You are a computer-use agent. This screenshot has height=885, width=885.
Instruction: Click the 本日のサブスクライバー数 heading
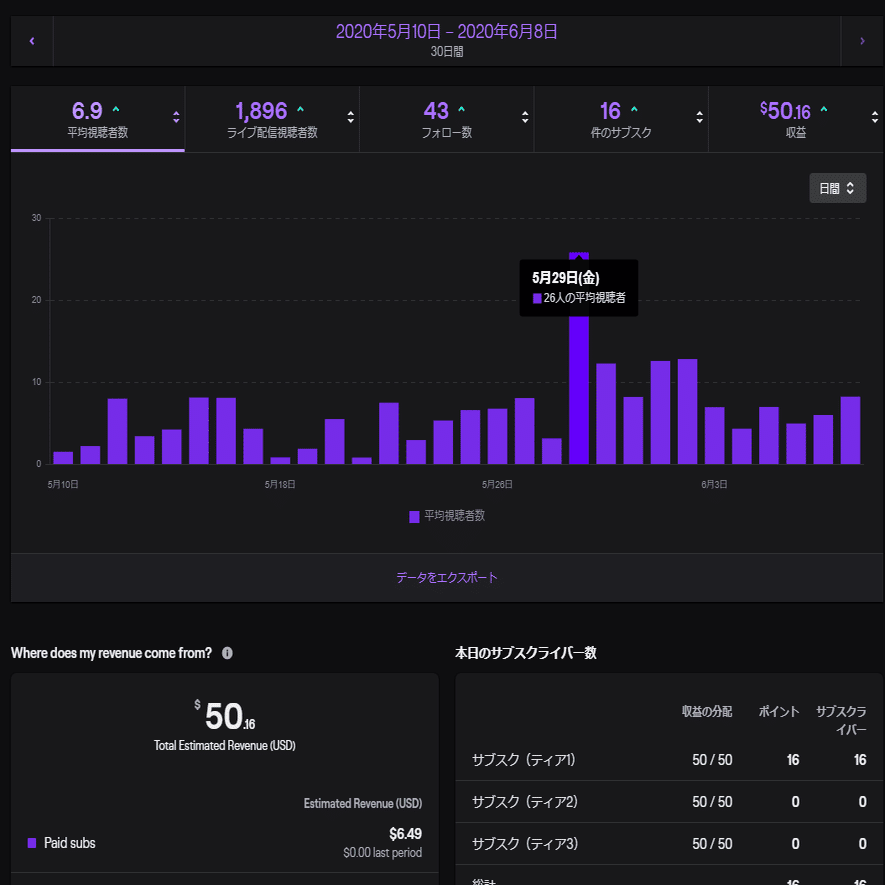(525, 653)
